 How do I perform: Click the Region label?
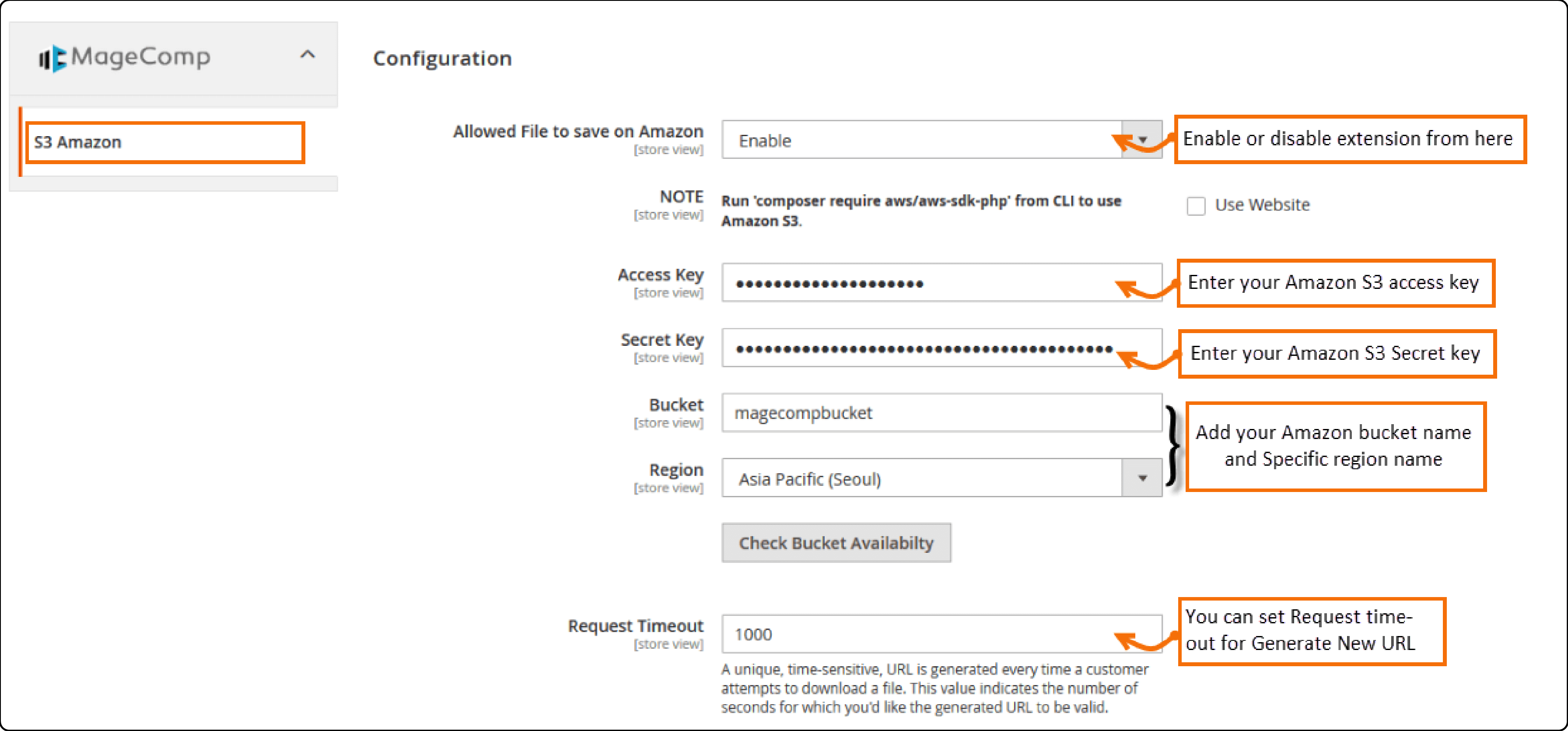675,470
